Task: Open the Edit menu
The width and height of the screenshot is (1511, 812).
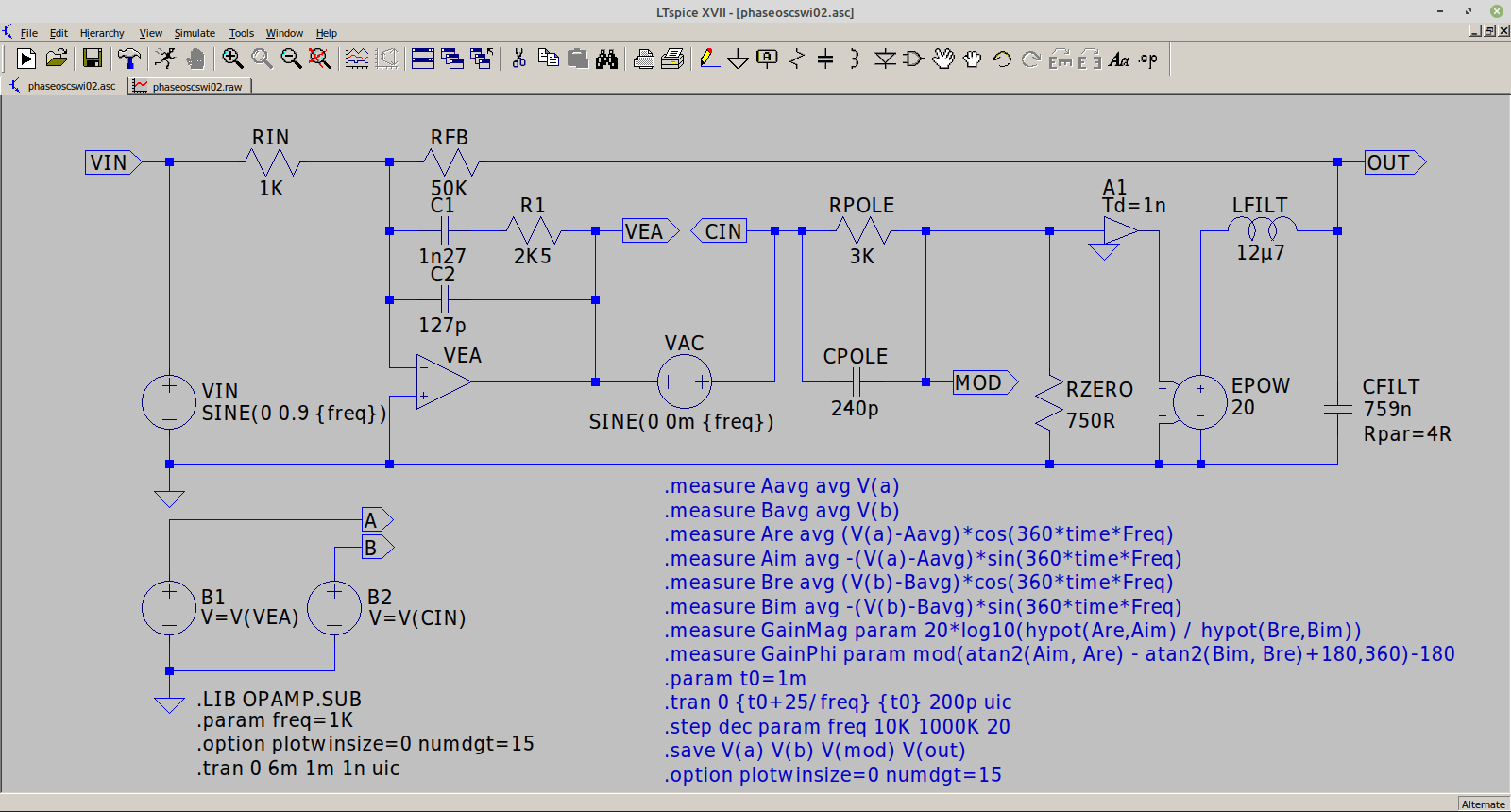Action: point(59,33)
